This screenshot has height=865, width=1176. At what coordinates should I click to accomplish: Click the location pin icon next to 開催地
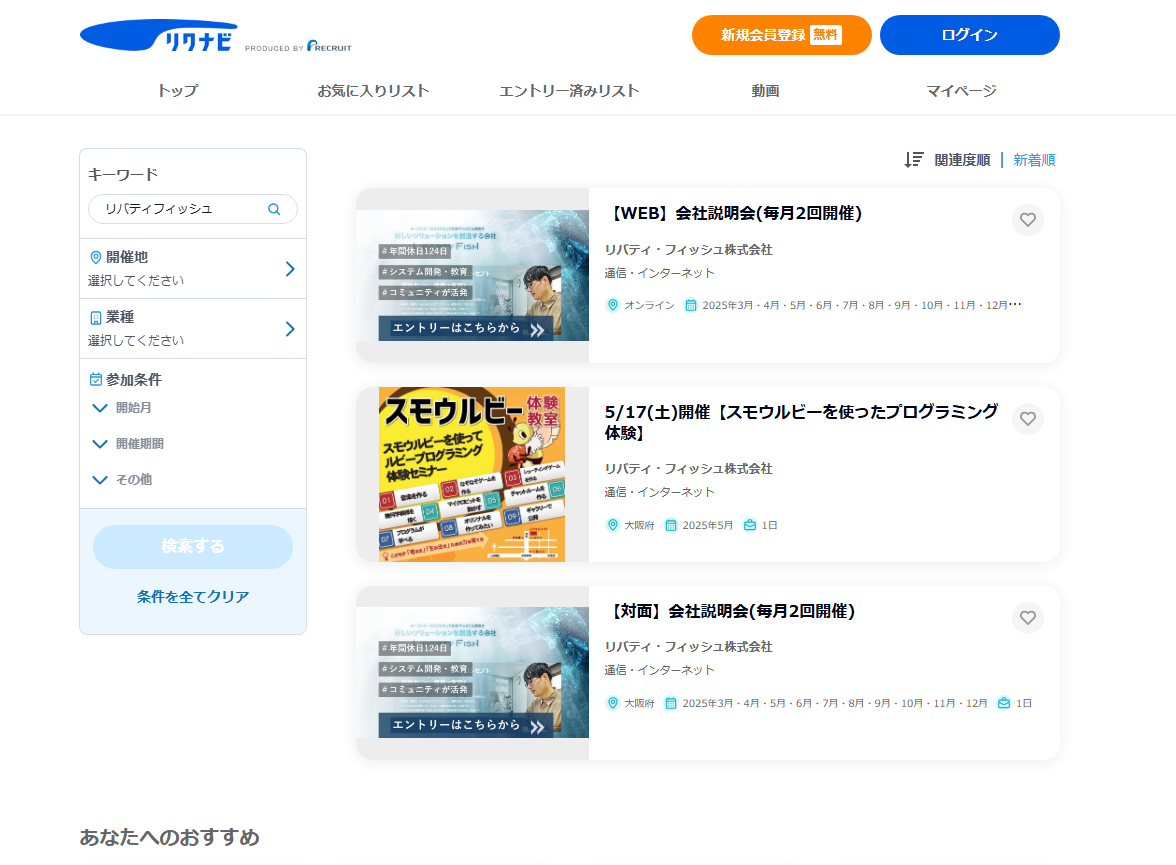click(x=96, y=257)
